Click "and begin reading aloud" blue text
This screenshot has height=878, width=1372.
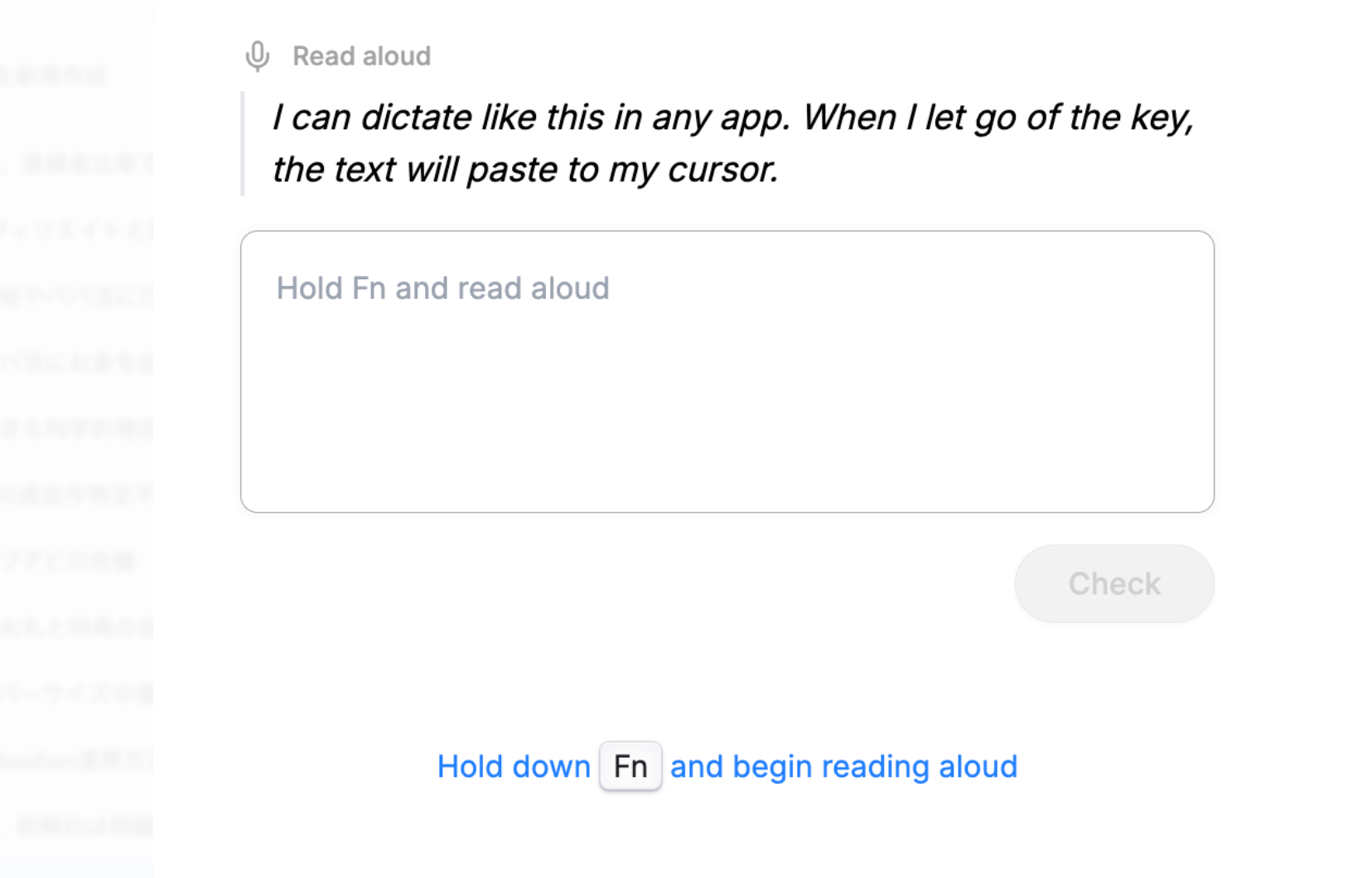[x=843, y=767]
